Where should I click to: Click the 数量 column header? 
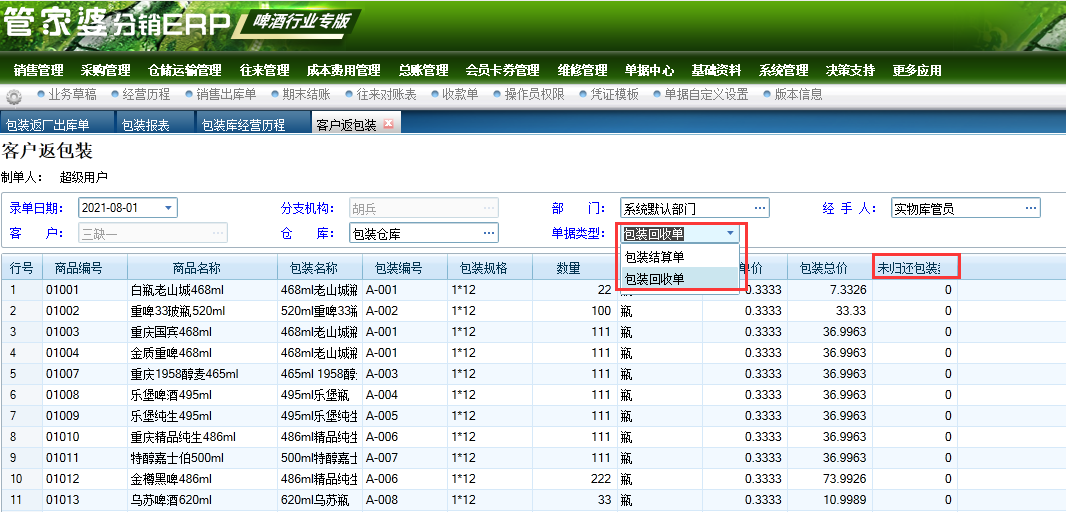[x=574, y=268]
